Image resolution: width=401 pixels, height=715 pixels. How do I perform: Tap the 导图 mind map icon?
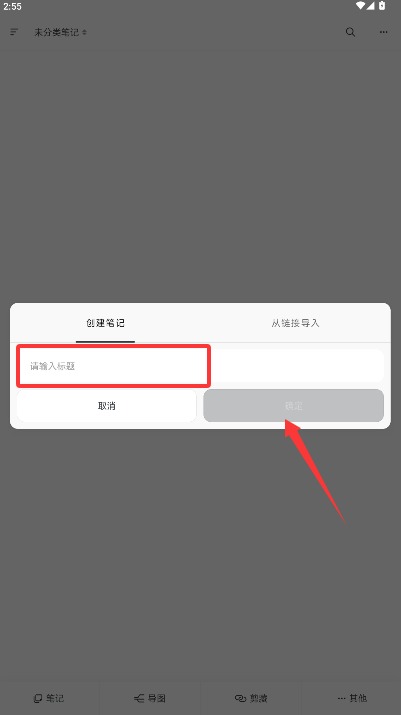139,698
